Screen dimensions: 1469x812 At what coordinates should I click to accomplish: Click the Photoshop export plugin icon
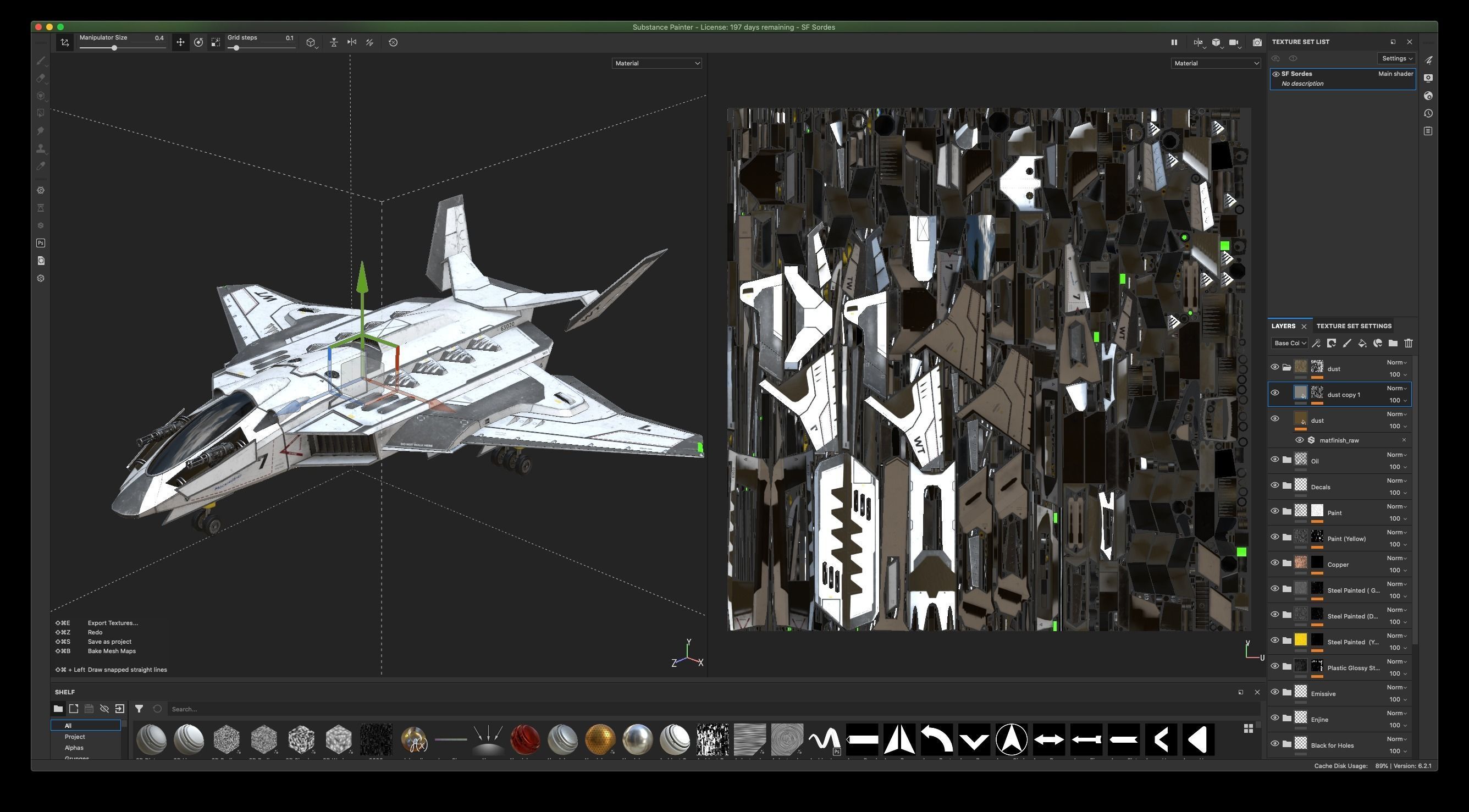tap(41, 243)
